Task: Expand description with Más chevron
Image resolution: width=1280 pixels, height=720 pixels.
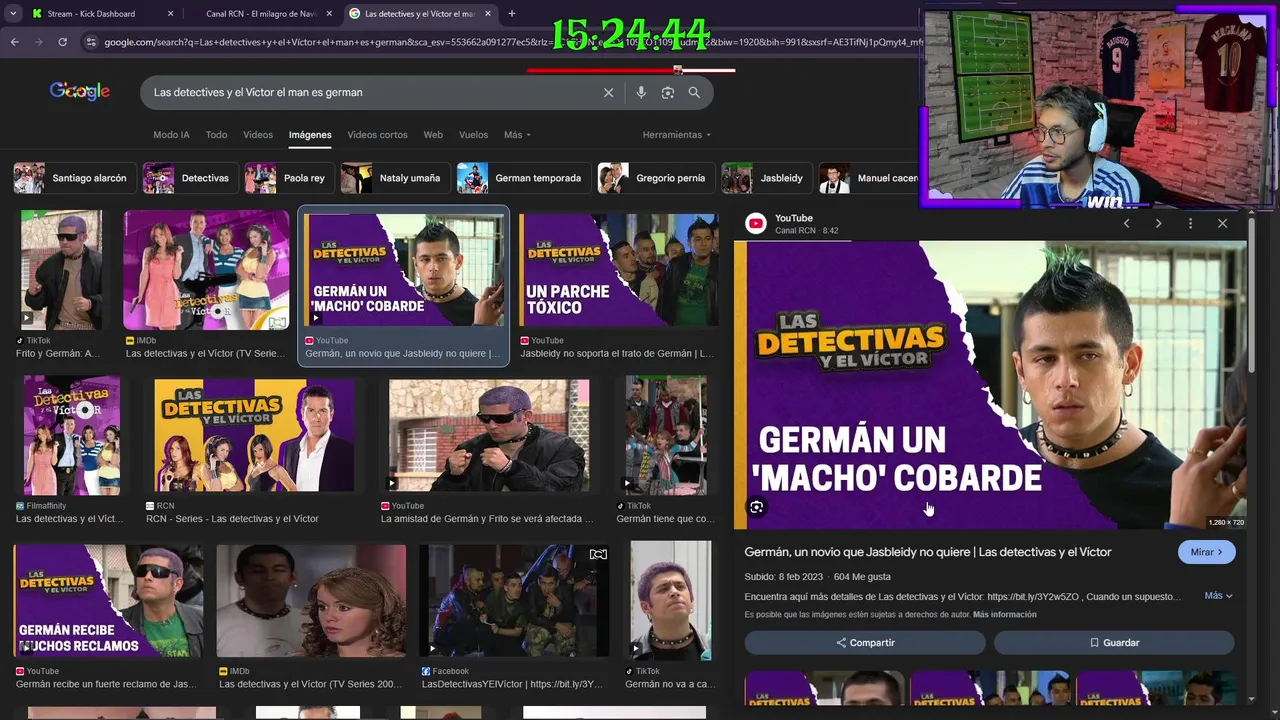Action: point(1218,596)
